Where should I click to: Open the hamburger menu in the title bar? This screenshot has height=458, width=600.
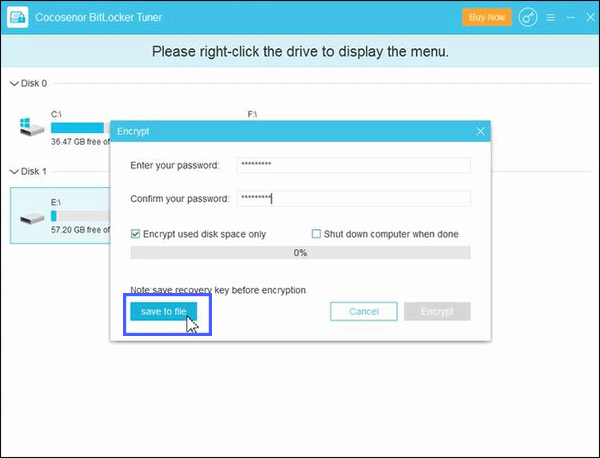[551, 18]
